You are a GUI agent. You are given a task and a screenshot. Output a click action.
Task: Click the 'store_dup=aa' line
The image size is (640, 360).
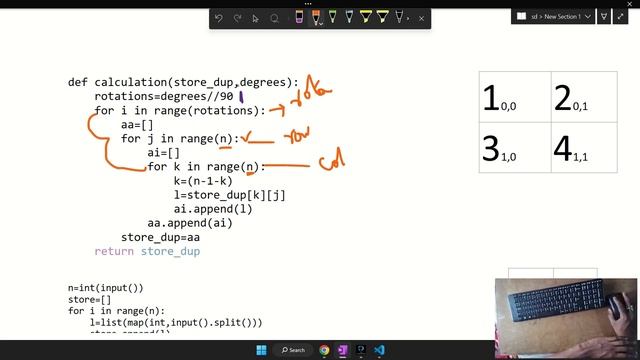pyautogui.click(x=160, y=237)
